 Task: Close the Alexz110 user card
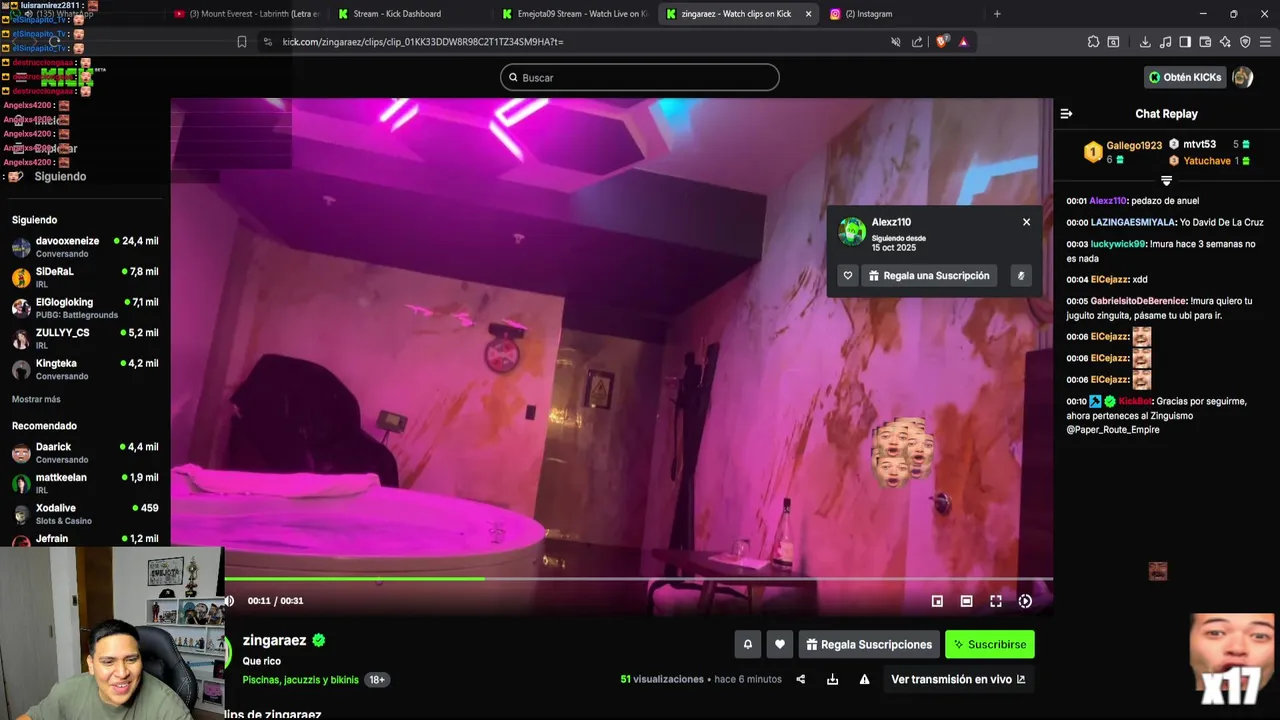[1026, 222]
